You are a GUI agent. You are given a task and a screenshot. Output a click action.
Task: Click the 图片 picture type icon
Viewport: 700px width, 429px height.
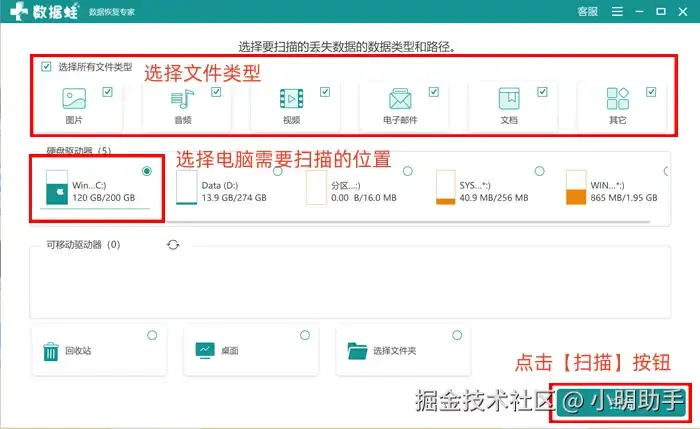pyautogui.click(x=74, y=99)
